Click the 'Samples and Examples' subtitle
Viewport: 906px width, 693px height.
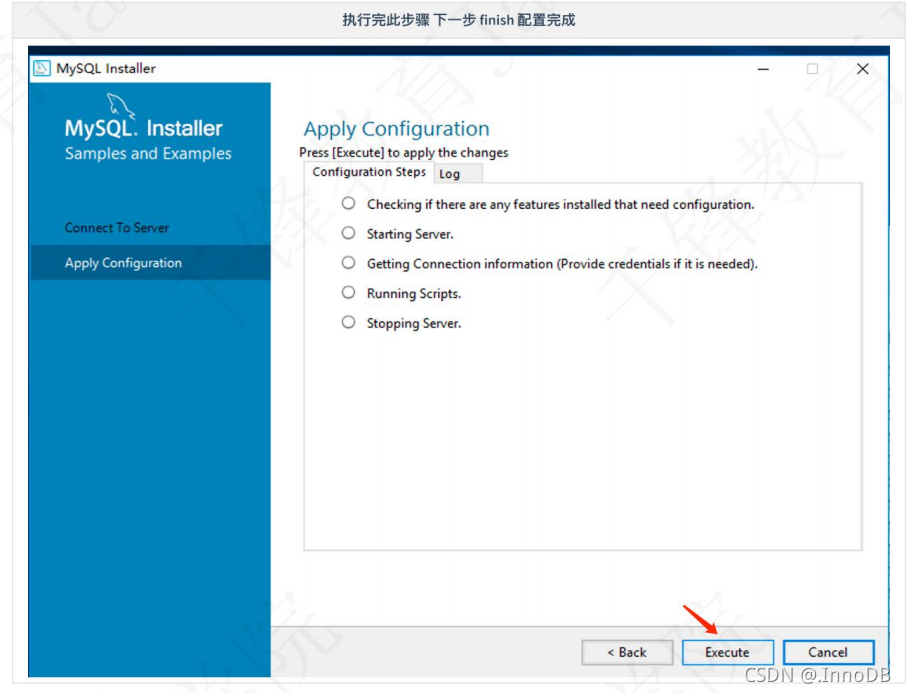pos(148,154)
